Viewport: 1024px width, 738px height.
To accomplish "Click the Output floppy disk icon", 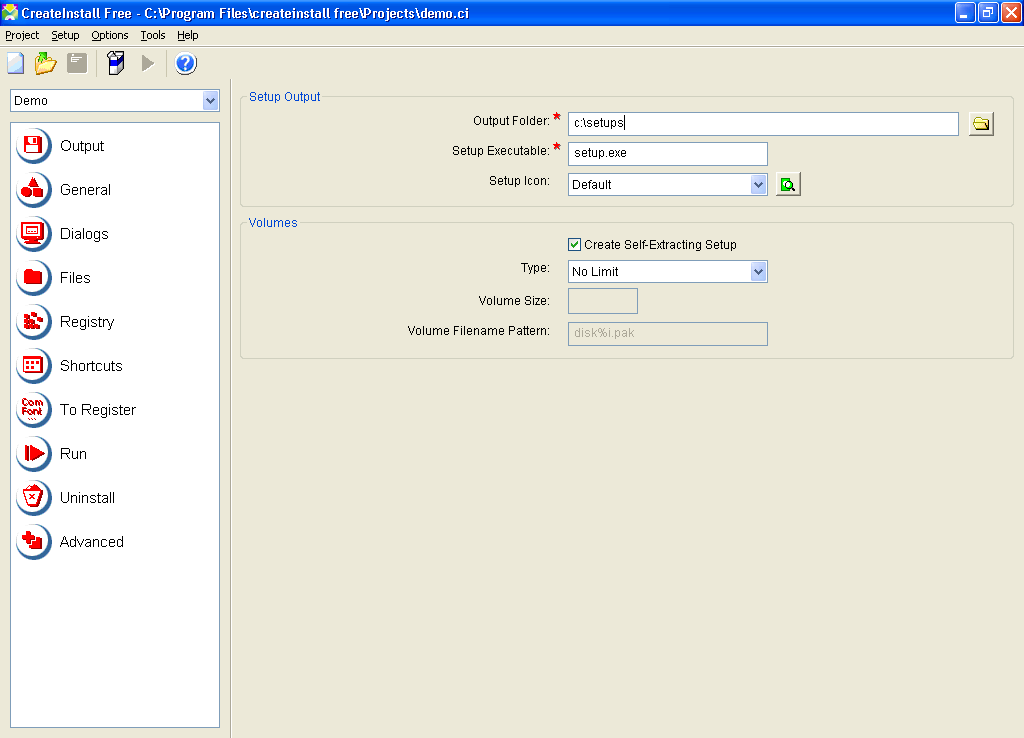I will tap(33, 145).
